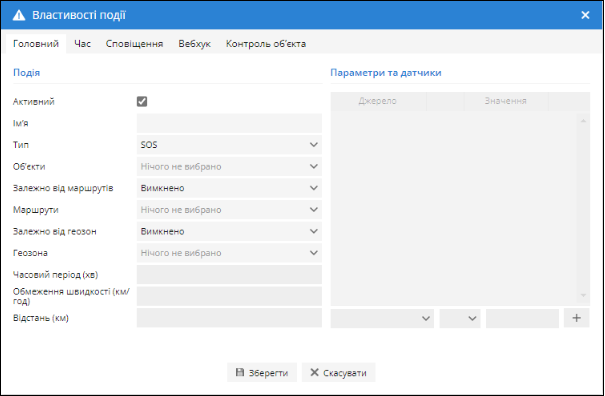Open the Контроль об'єкта tab
605x396 pixels.
click(x=266, y=44)
